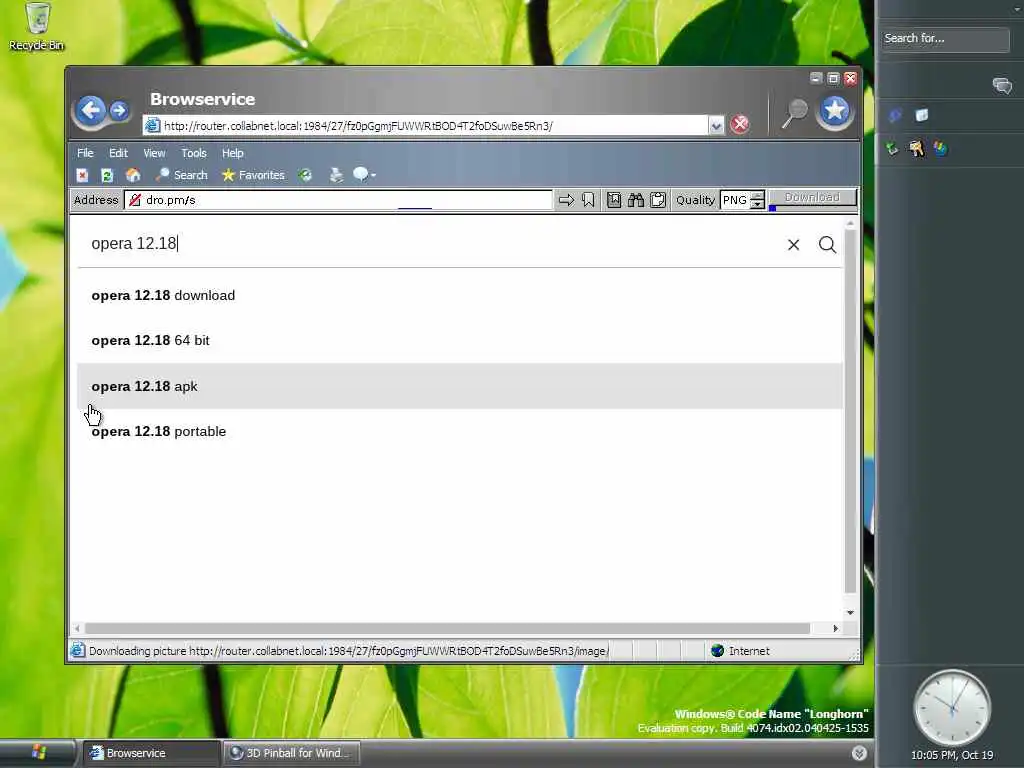This screenshot has height=768, width=1024.
Task: Open the Recycle Bin desktop icon
Action: (37, 27)
